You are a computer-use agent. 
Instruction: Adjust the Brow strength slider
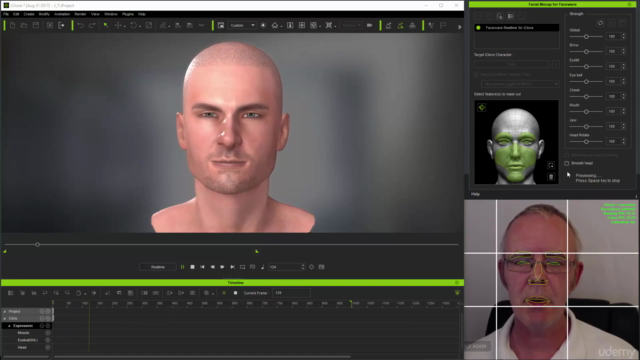[x=586, y=52]
